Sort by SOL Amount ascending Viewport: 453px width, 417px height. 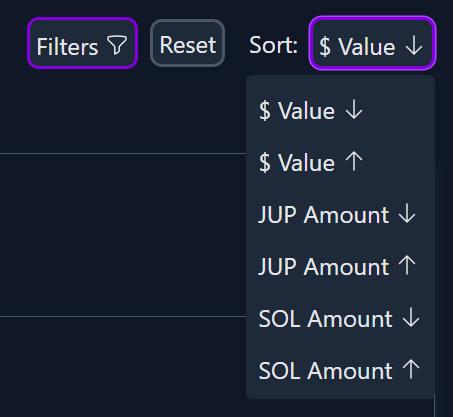[x=340, y=370]
